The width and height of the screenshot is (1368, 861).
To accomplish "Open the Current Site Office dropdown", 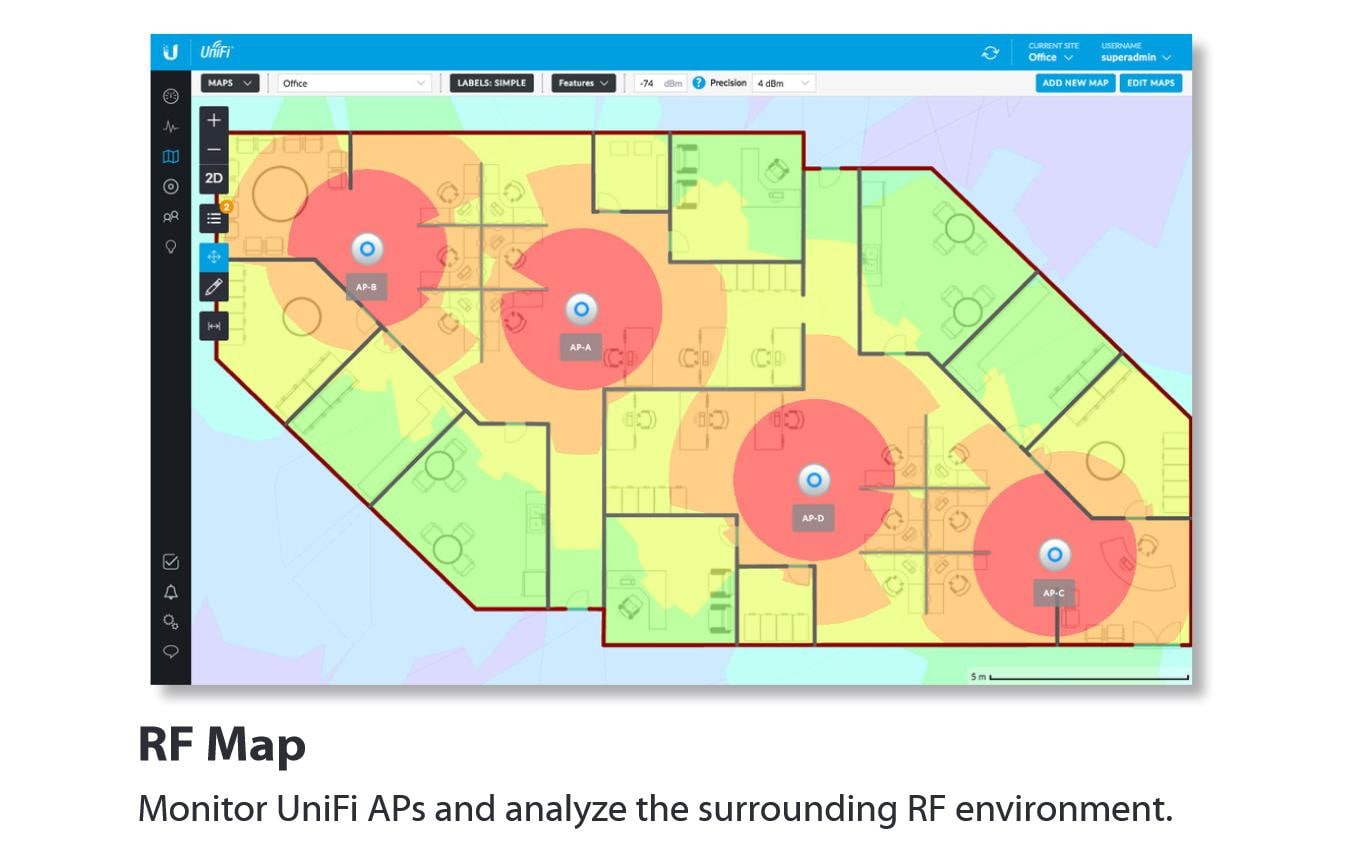I will click(1051, 52).
